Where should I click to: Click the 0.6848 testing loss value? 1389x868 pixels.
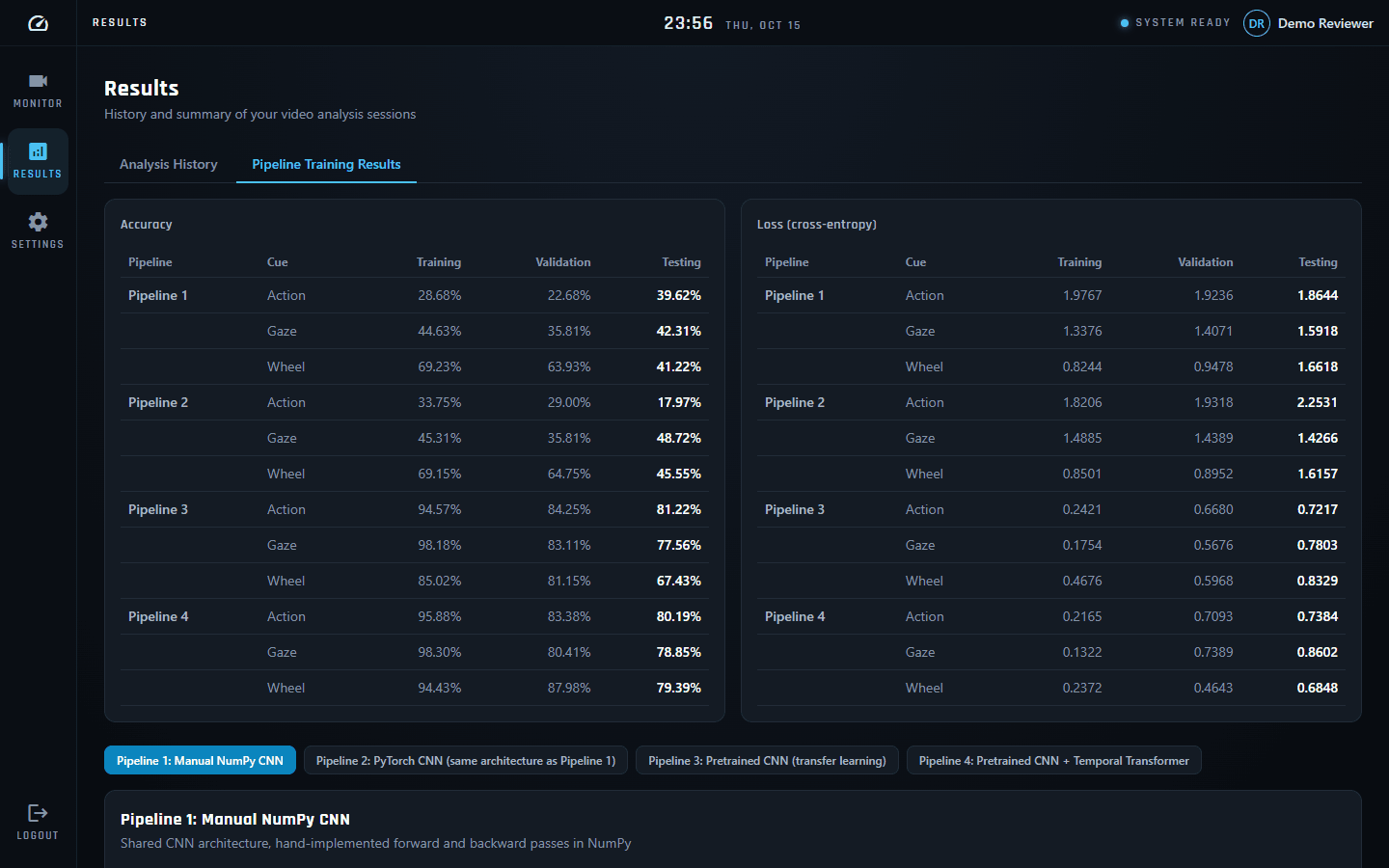tap(1318, 688)
